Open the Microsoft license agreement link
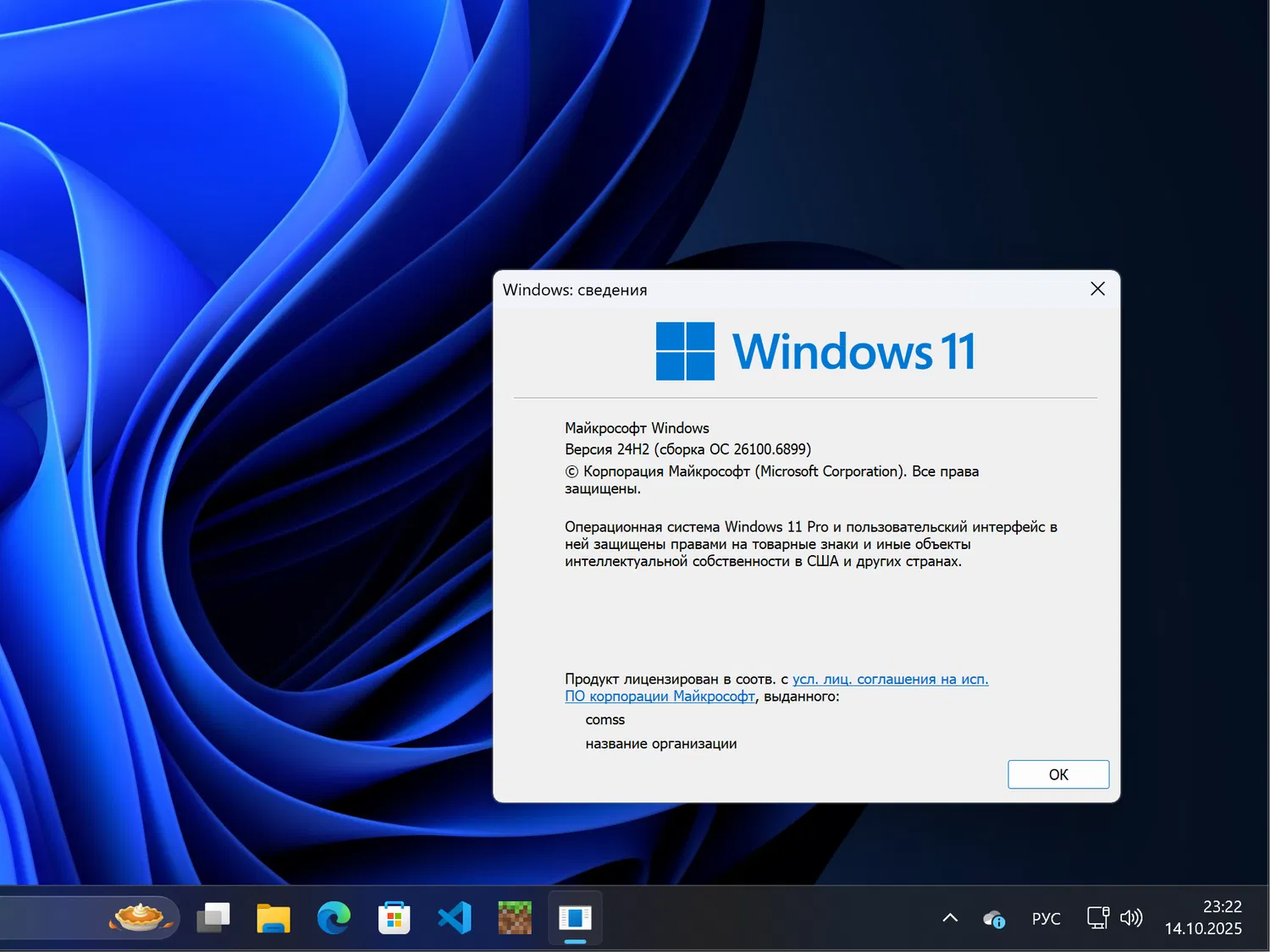 click(890, 679)
